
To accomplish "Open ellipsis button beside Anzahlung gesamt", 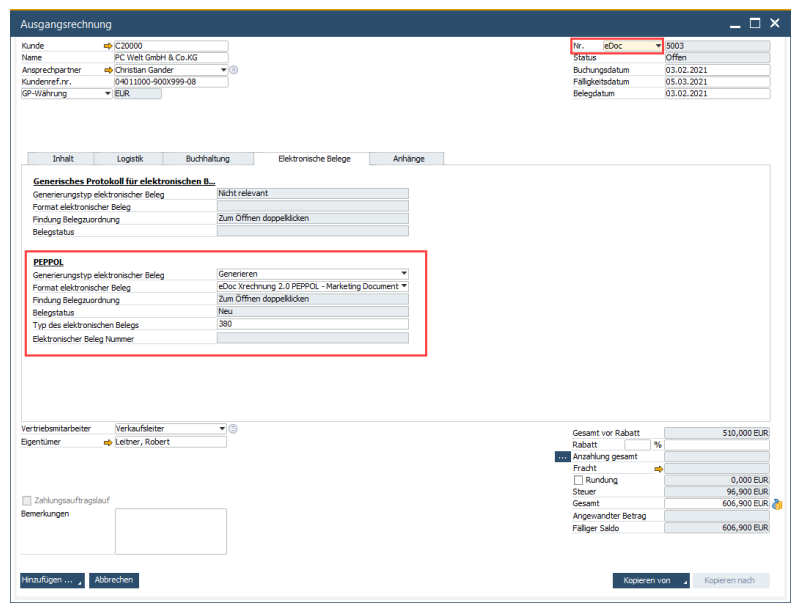I will (562, 457).
